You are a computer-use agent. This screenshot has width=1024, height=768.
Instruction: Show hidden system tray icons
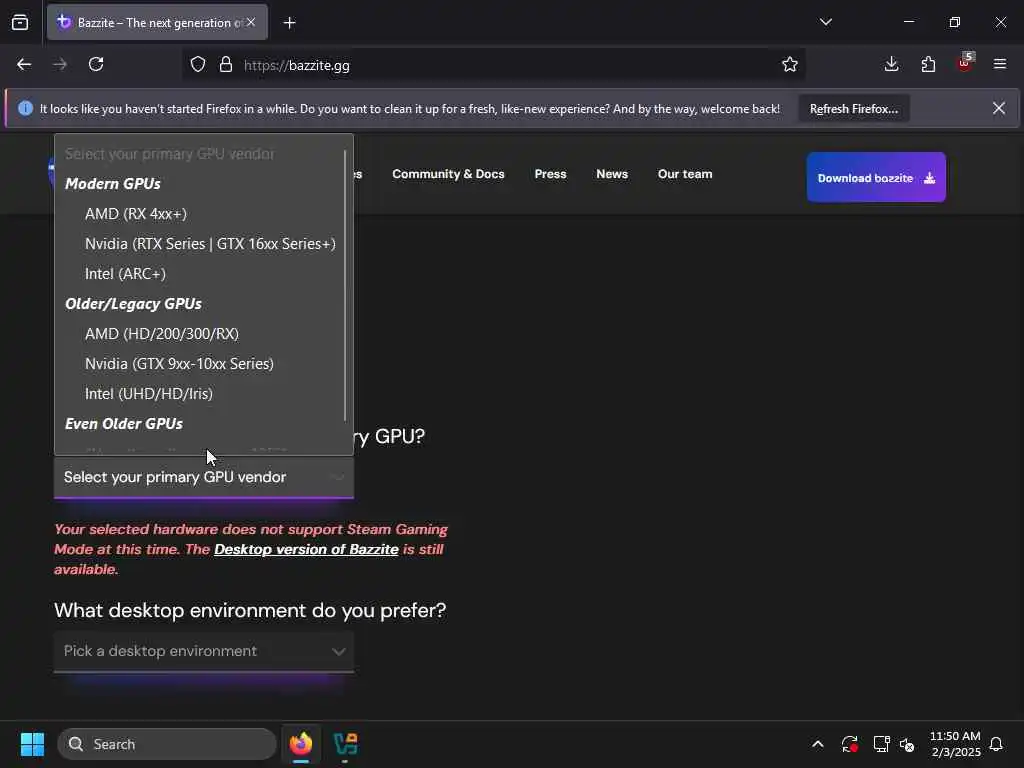click(x=818, y=744)
